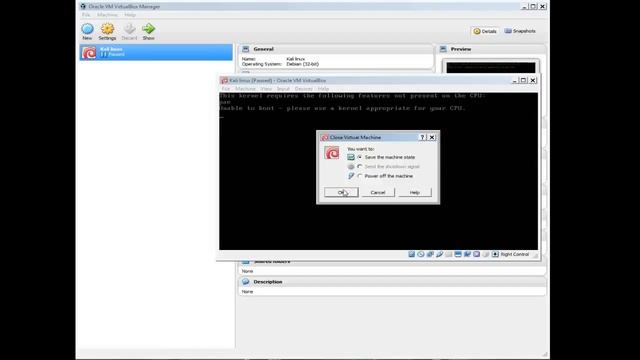640x360 pixels.
Task: Click the Right Control host key label
Action: [515, 254]
